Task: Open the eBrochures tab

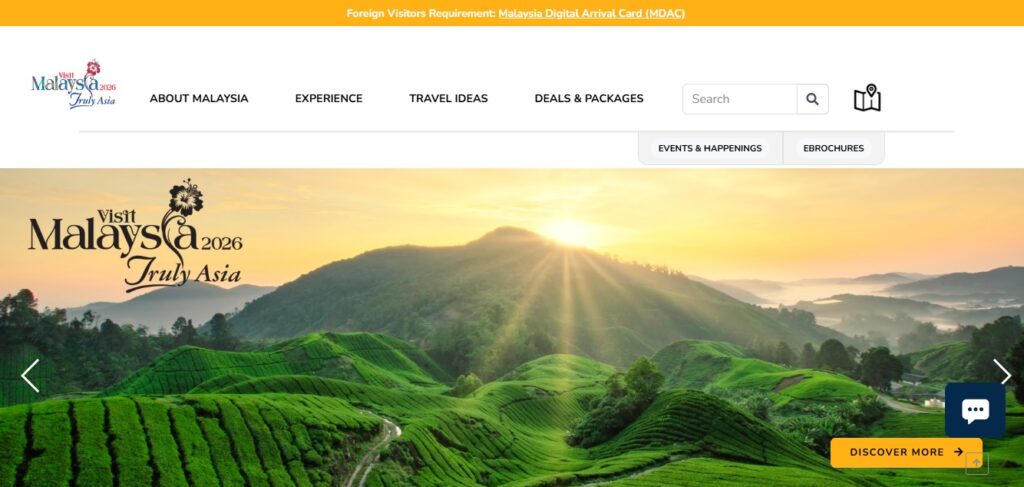Action: 833,148
